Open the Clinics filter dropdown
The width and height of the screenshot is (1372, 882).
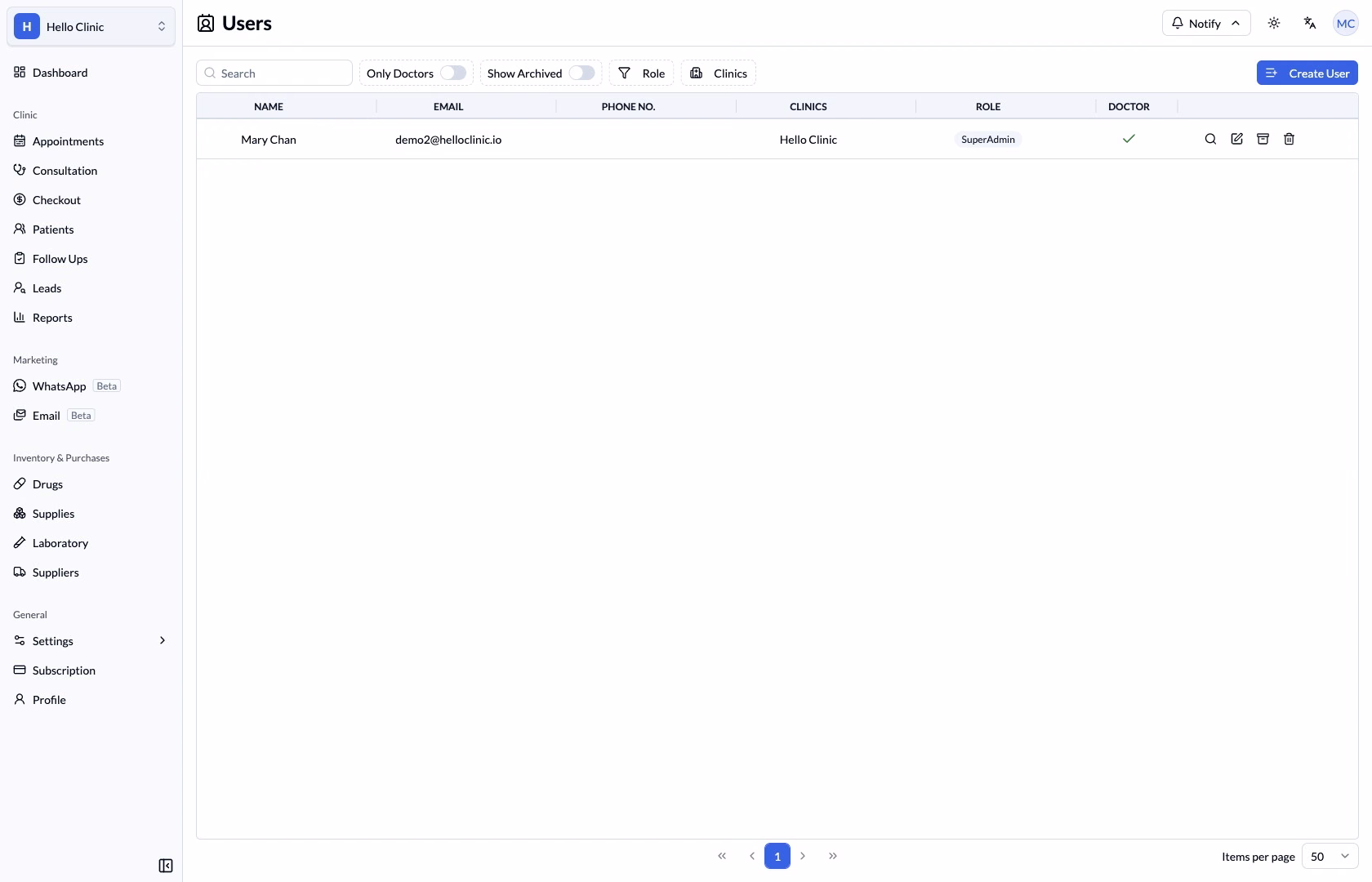719,73
